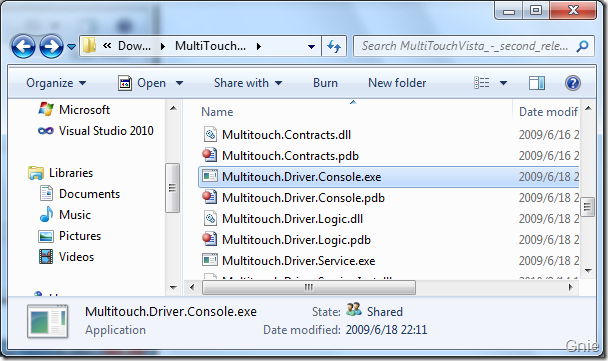
Task: Click the Burn button
Action: coord(325,83)
